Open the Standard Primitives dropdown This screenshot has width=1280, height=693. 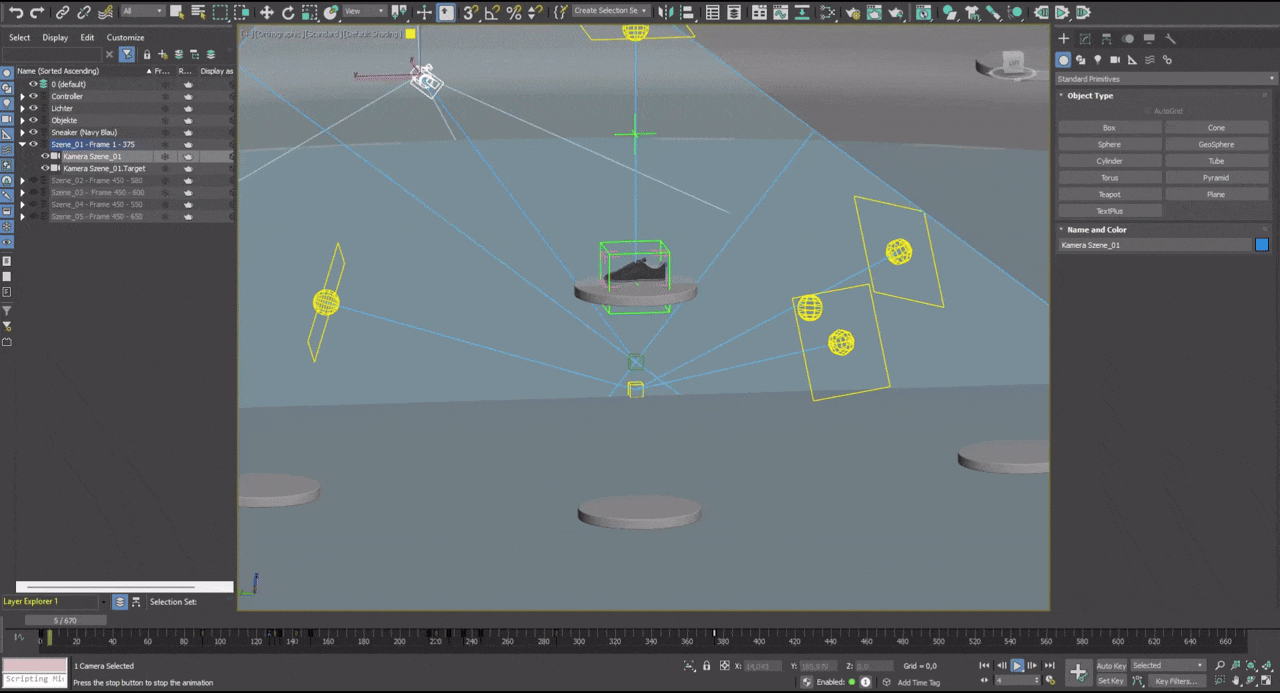(x=1165, y=78)
